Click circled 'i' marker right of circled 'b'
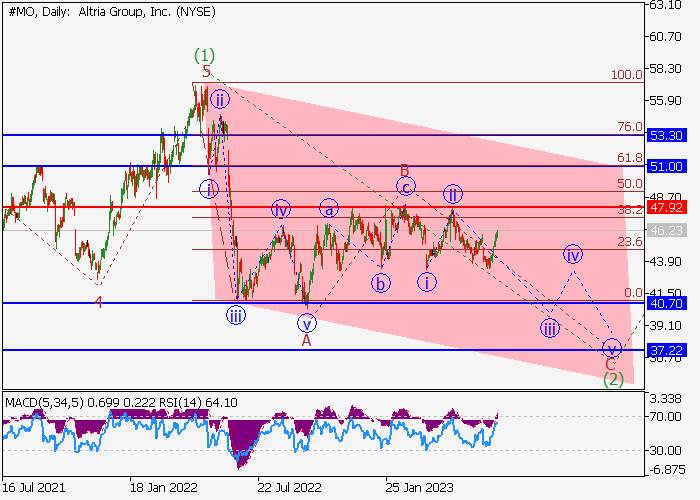This screenshot has width=700, height=500. tap(427, 282)
